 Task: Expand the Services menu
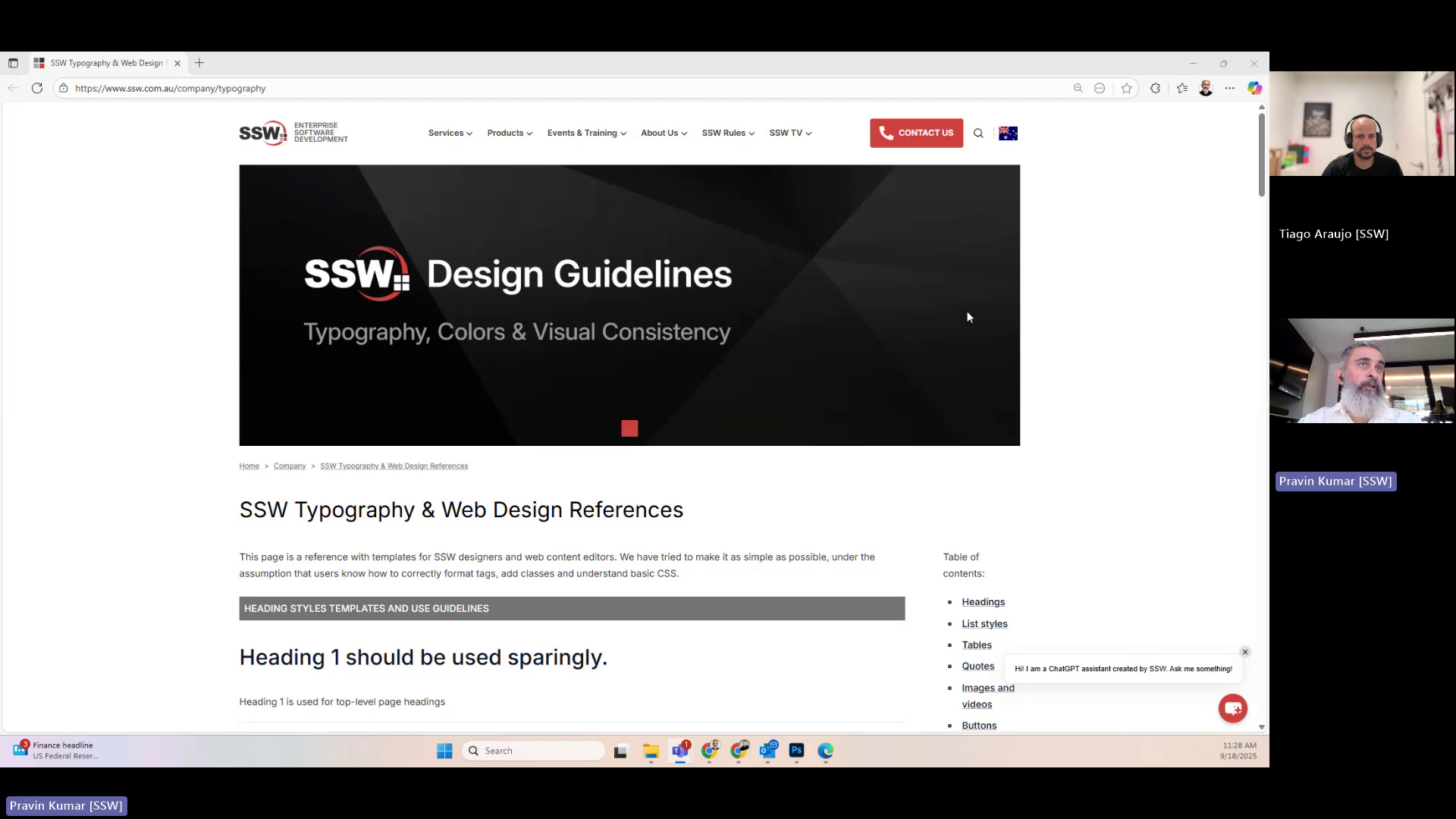tap(450, 133)
